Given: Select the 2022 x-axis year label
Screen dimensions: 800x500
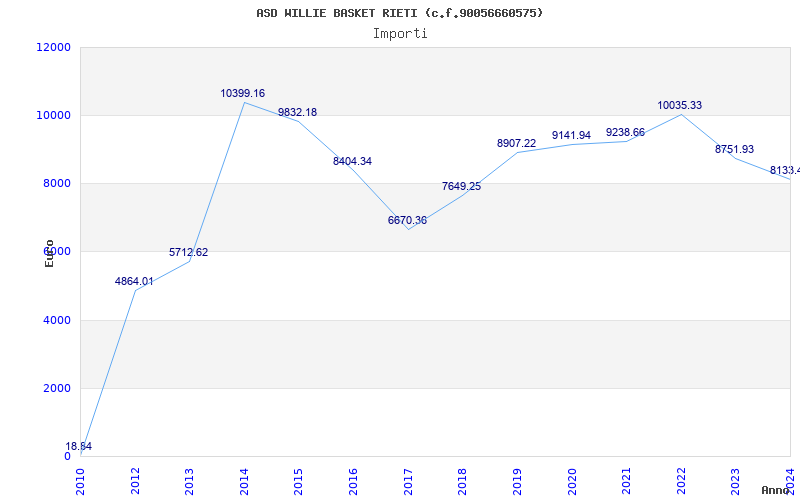Looking at the screenshot, I should (681, 480).
